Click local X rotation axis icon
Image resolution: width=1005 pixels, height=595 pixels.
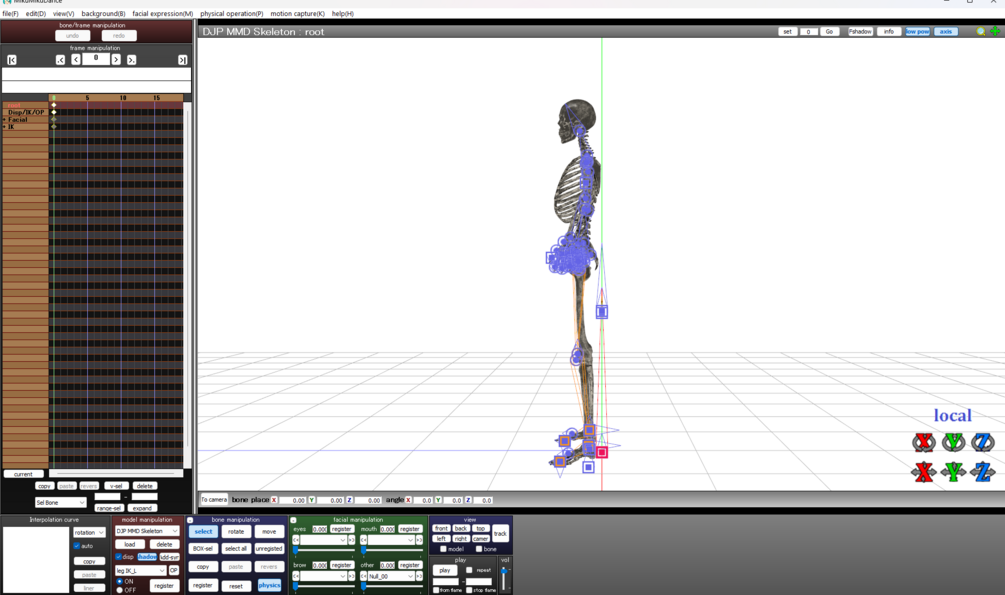[x=924, y=442]
